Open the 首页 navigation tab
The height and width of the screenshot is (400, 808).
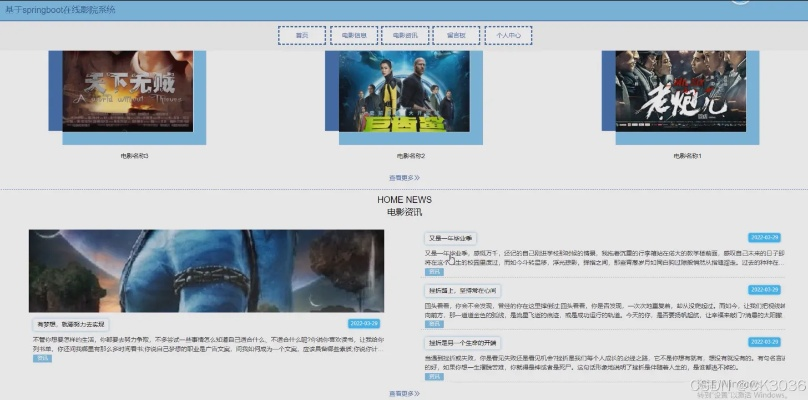tap(302, 35)
